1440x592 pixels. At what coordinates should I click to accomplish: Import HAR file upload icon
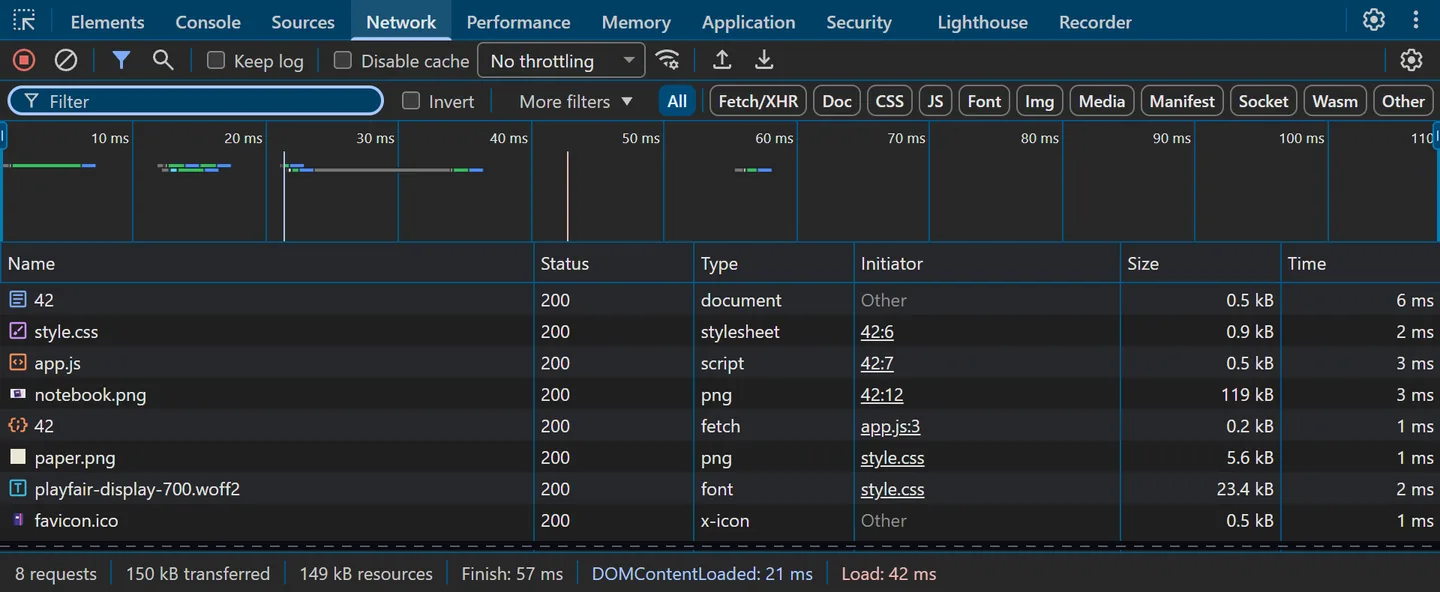tap(722, 60)
